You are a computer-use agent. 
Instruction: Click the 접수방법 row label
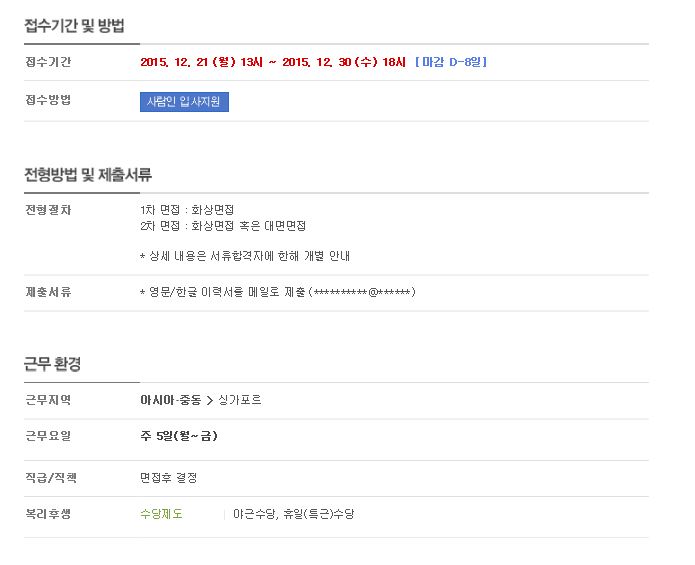[48, 100]
